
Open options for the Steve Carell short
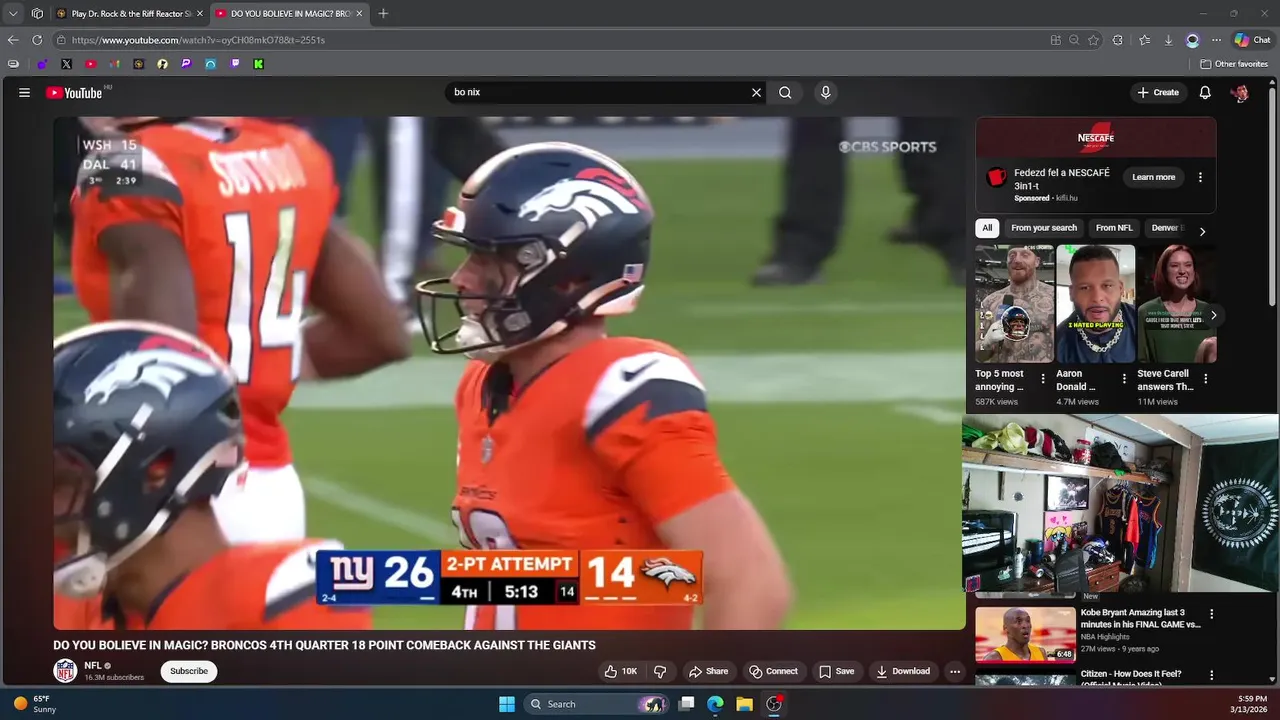[x=1205, y=379]
